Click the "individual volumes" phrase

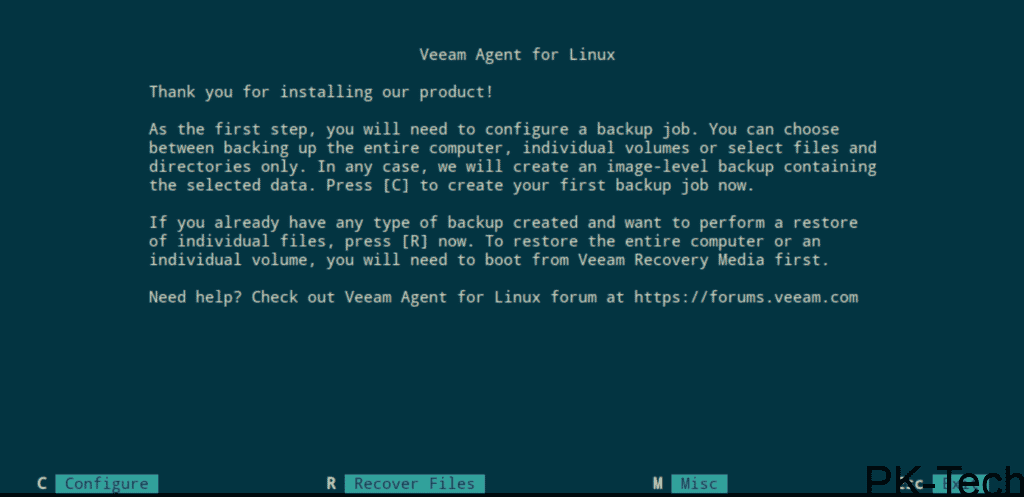(589, 148)
